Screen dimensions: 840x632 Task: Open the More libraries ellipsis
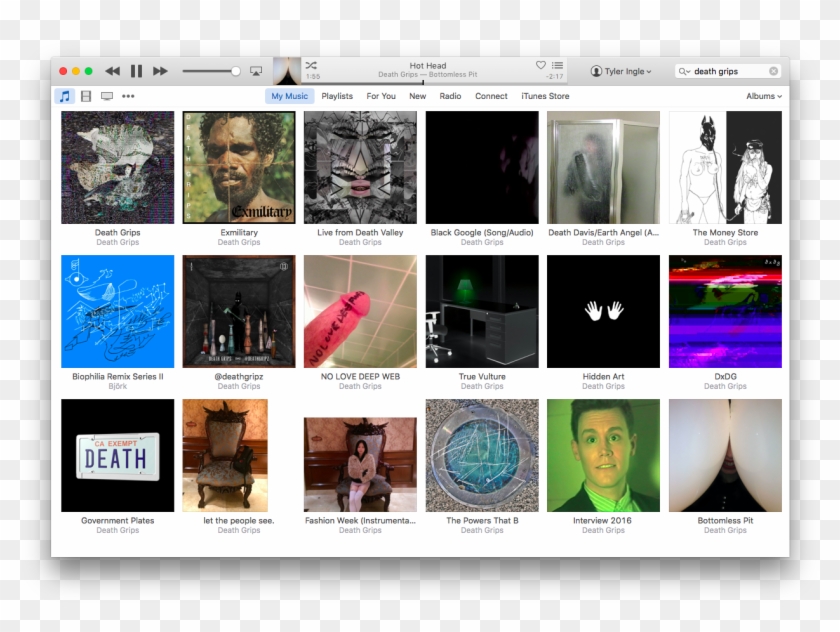tap(128, 96)
